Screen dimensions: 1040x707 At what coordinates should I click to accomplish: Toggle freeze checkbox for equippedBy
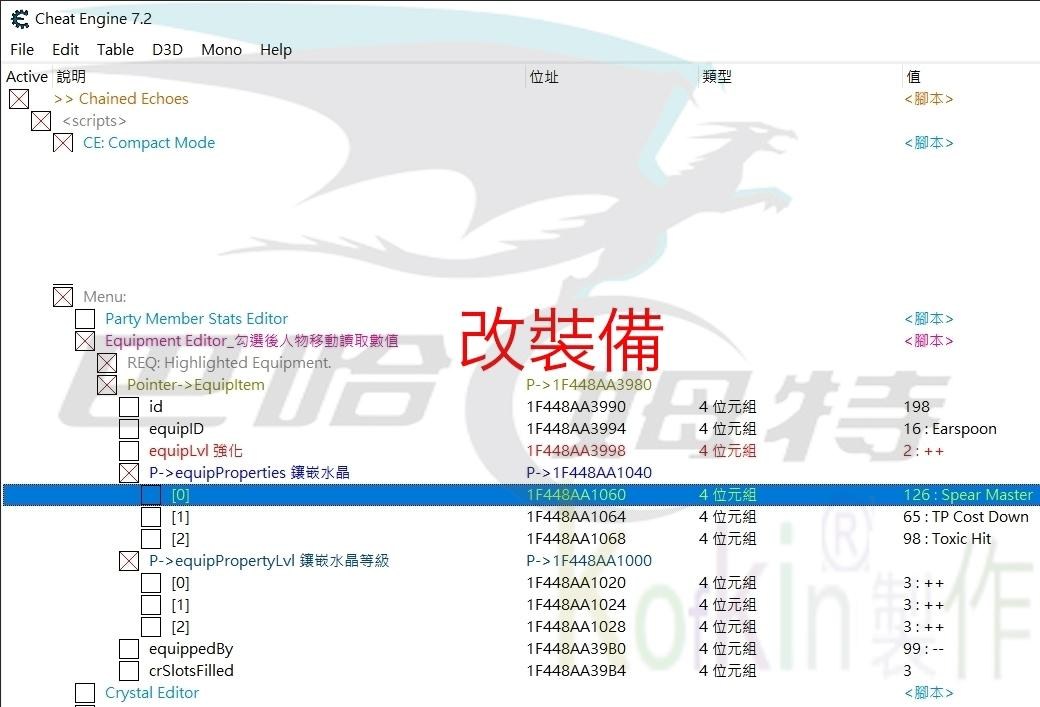(129, 649)
